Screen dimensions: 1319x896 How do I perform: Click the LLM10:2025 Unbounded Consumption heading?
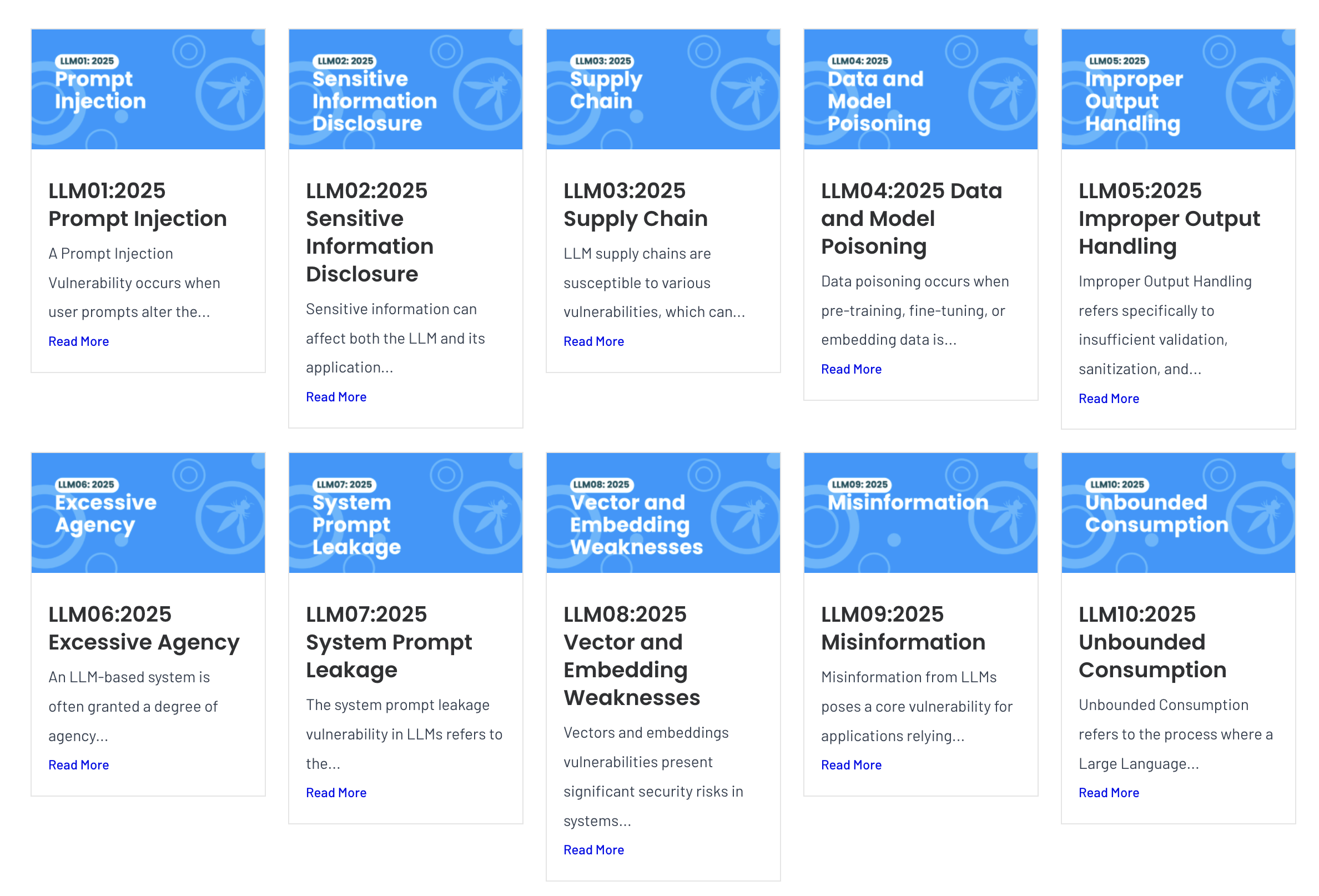tap(1152, 642)
